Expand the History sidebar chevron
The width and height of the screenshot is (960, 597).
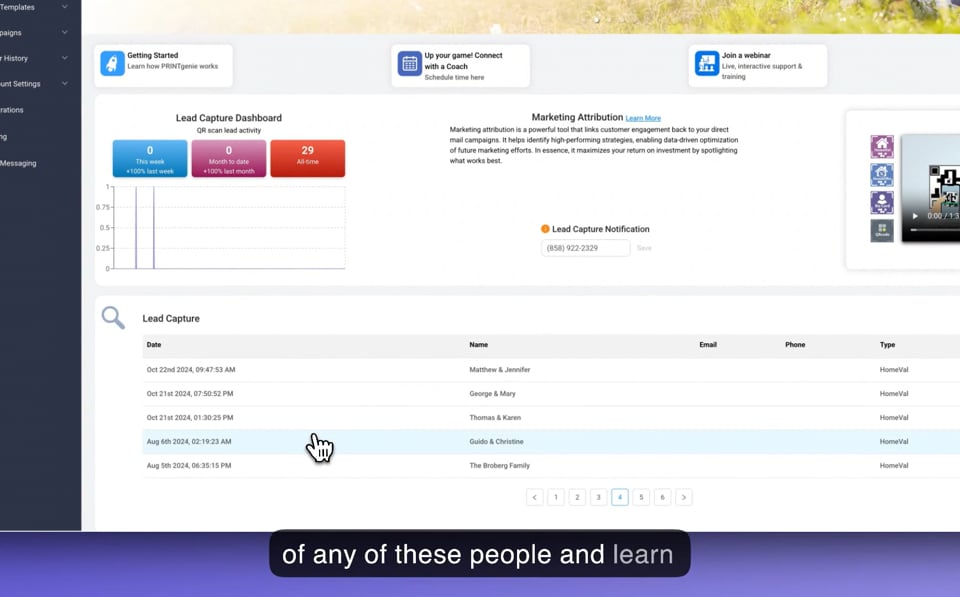64,58
